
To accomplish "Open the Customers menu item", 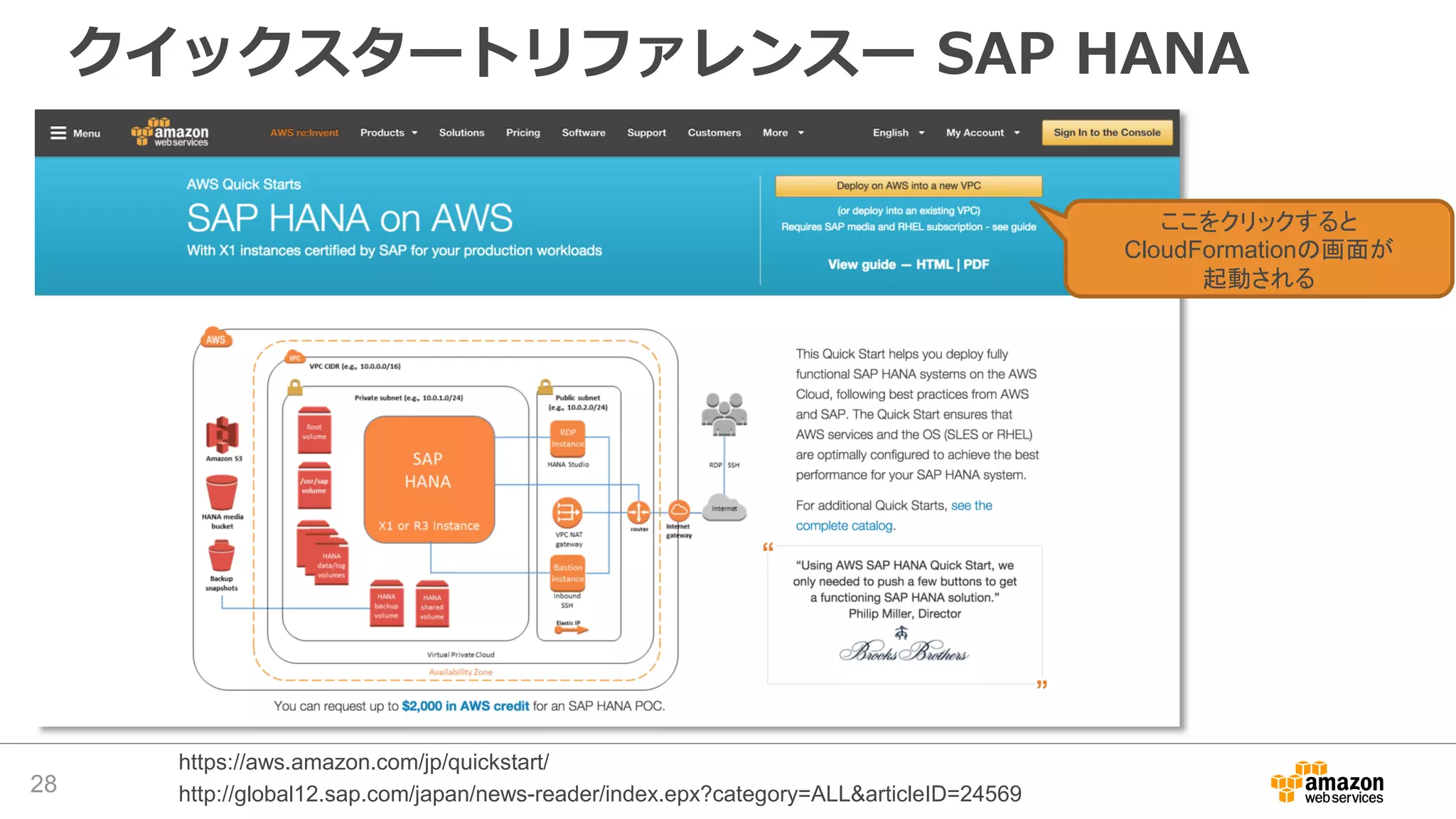I will tap(714, 133).
